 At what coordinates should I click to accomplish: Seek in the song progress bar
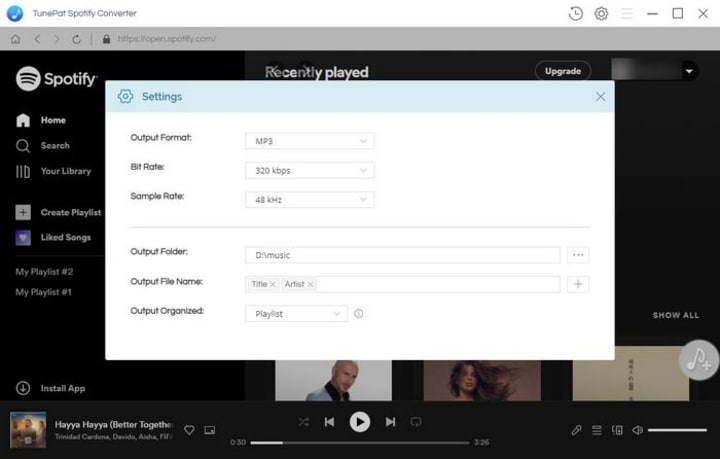tap(360, 443)
